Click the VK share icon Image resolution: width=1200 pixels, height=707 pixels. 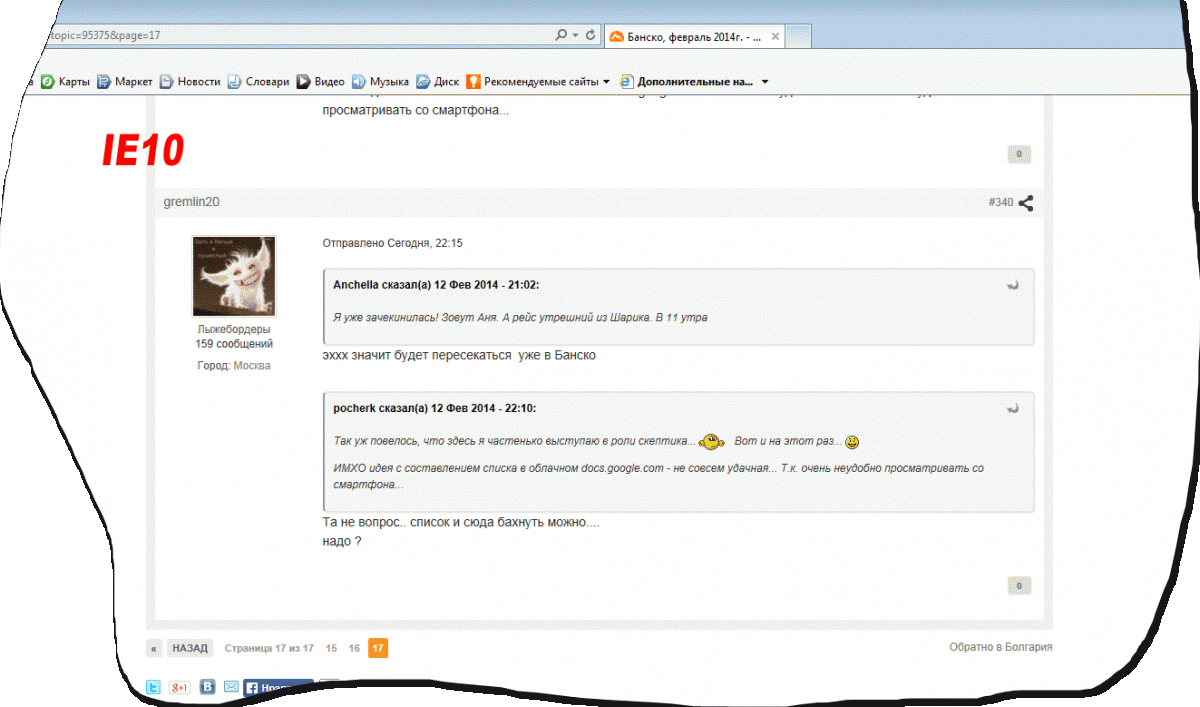pos(208,688)
